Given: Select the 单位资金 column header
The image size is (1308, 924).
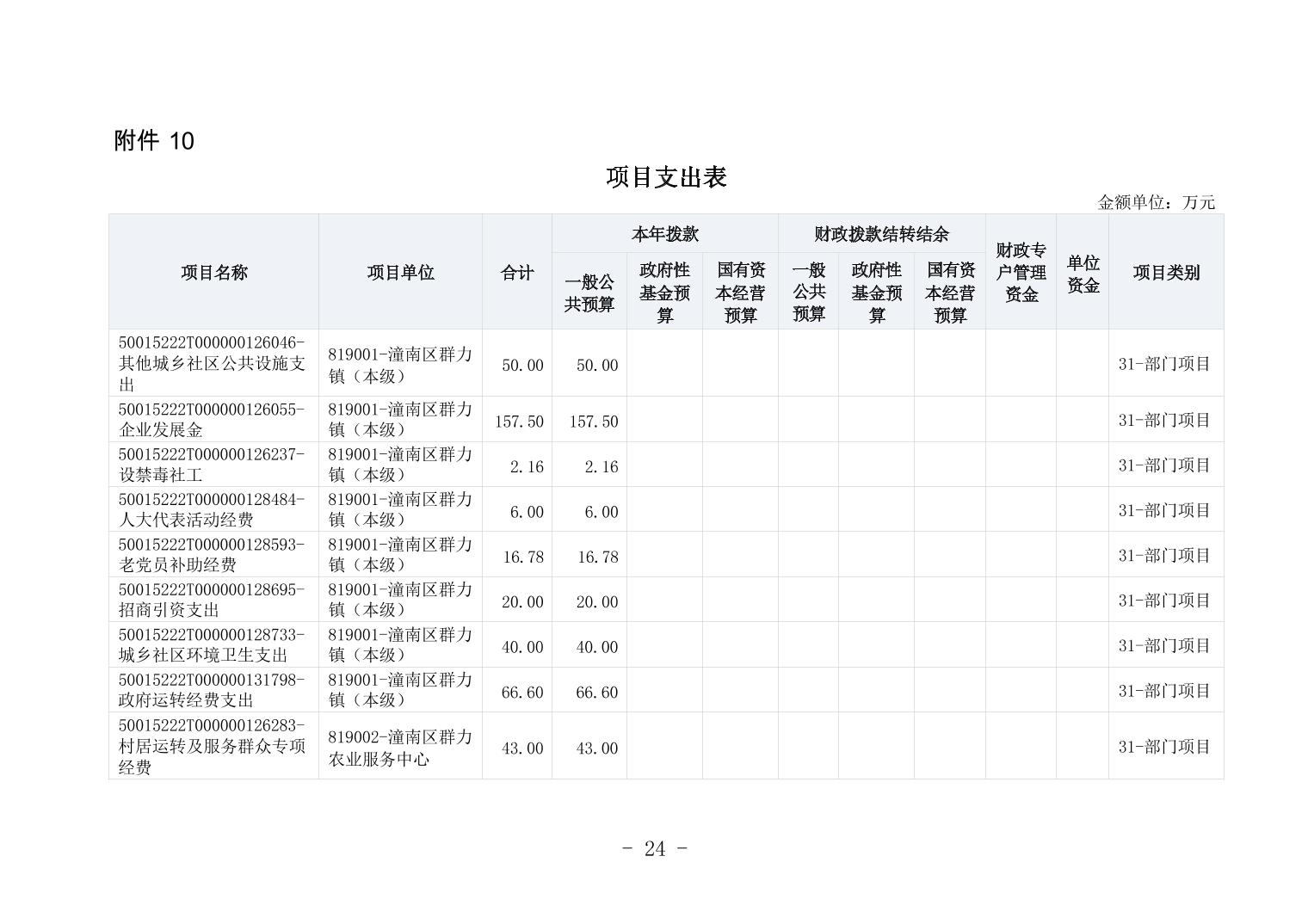Looking at the screenshot, I should pos(1082,274).
